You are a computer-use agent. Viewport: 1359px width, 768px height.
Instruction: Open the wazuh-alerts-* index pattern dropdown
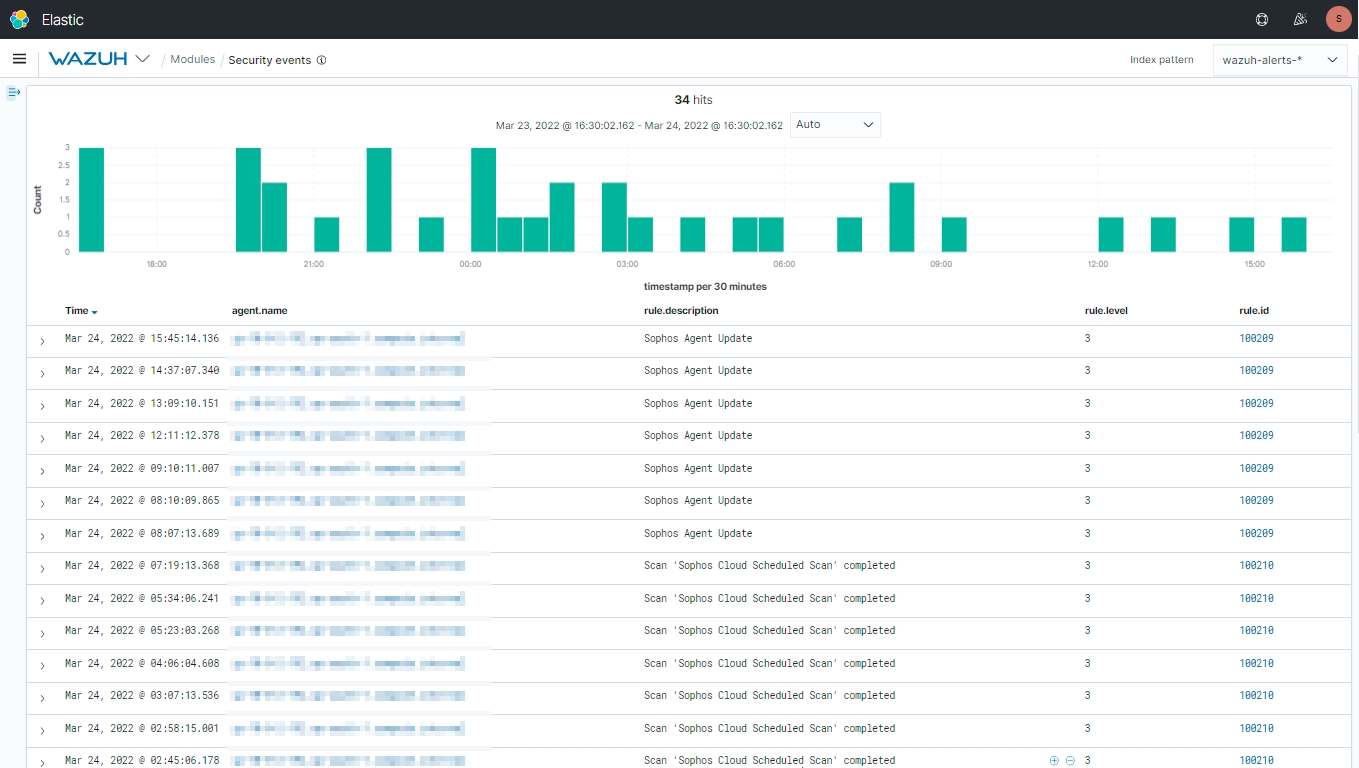[x=1280, y=60]
